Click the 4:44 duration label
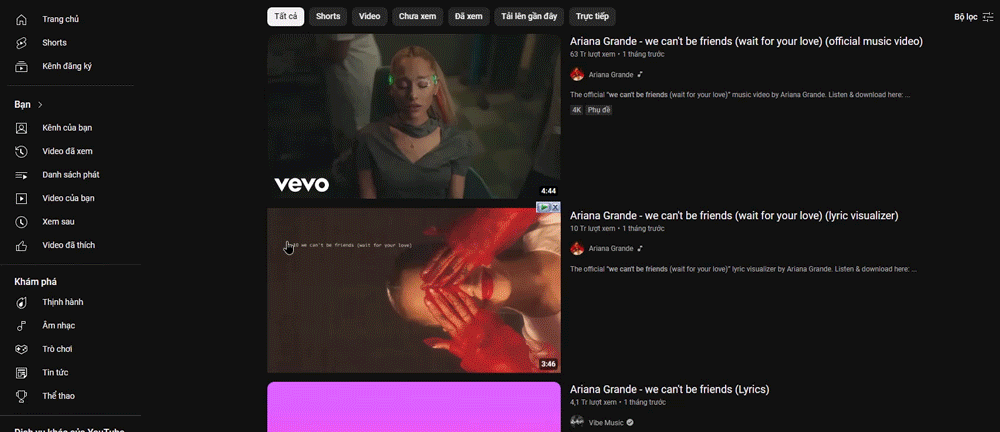Viewport: 1000px width, 432px height. tap(548, 191)
